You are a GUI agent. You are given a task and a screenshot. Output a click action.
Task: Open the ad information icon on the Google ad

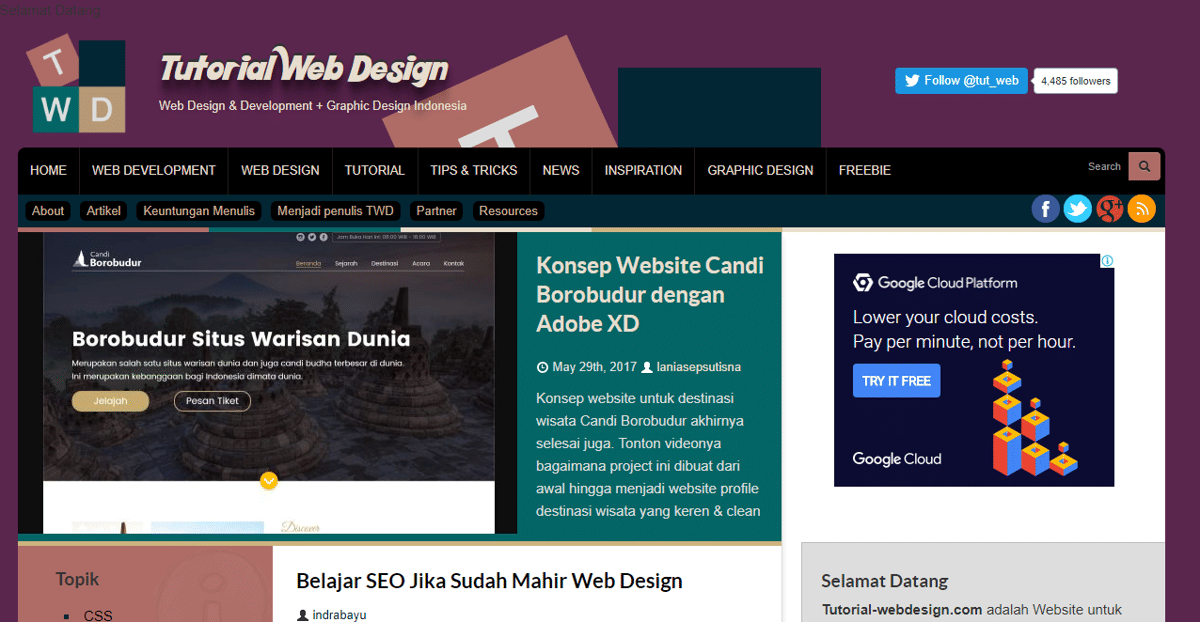tap(1107, 261)
